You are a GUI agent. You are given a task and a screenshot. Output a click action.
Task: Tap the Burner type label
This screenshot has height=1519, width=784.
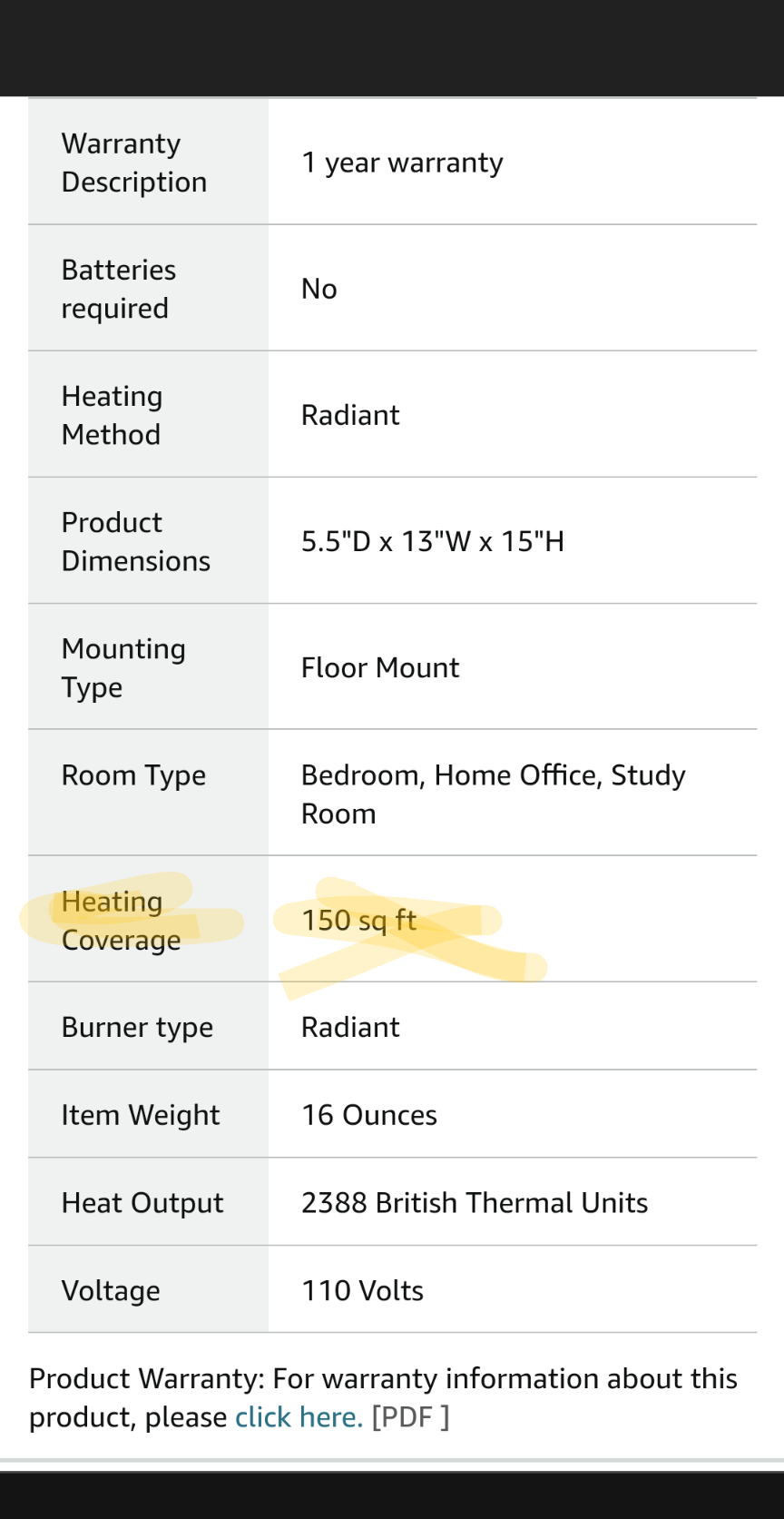(137, 1027)
